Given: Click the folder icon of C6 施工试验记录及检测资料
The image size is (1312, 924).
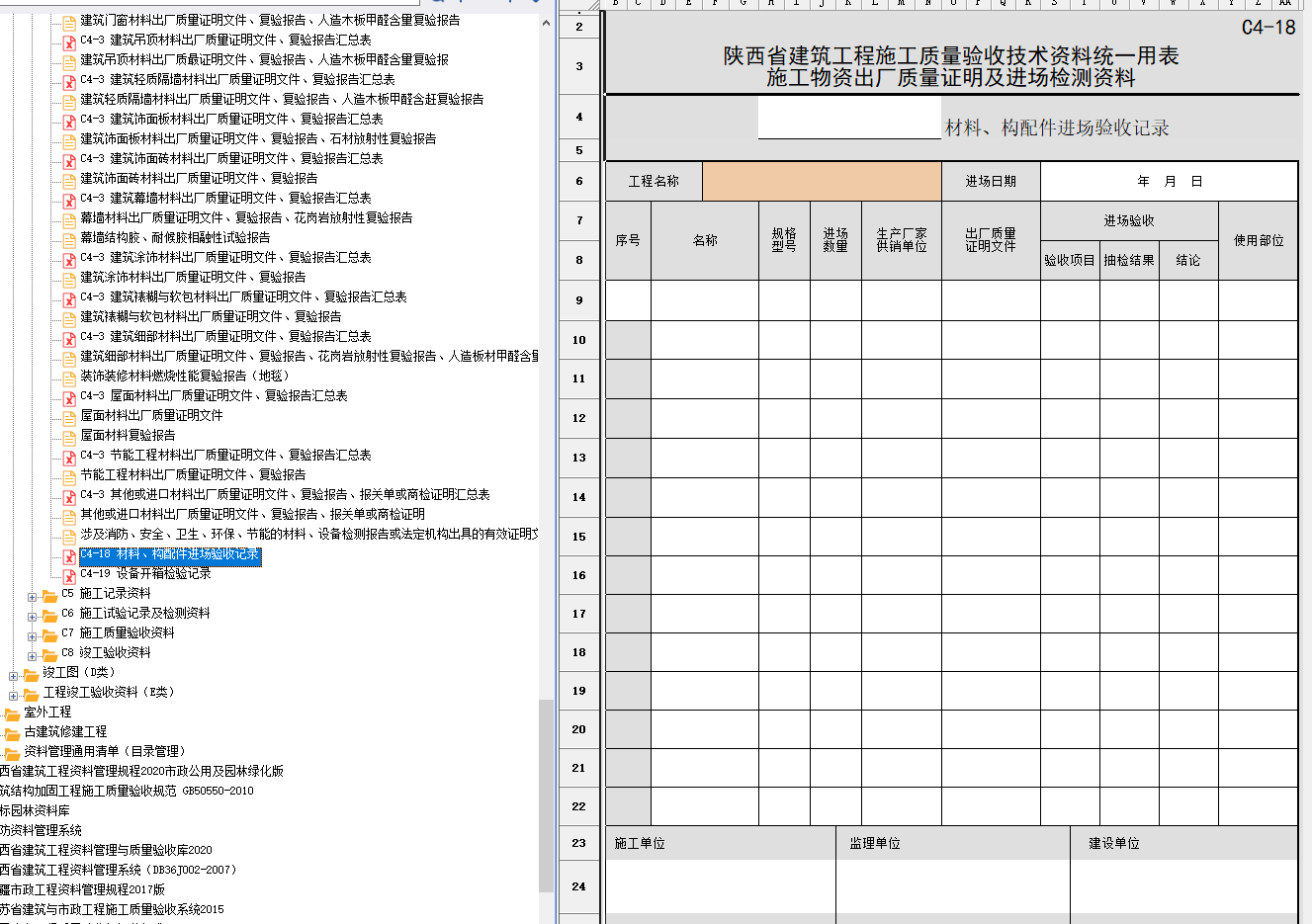Looking at the screenshot, I should pyautogui.click(x=49, y=615).
